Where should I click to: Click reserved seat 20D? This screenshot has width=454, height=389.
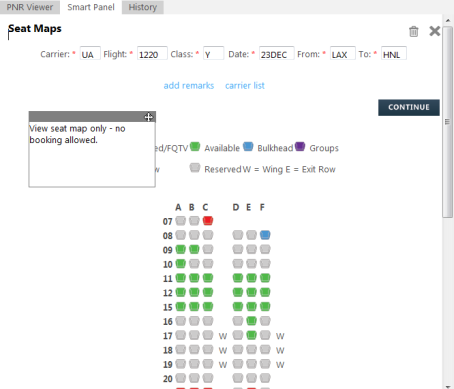[x=238, y=378]
